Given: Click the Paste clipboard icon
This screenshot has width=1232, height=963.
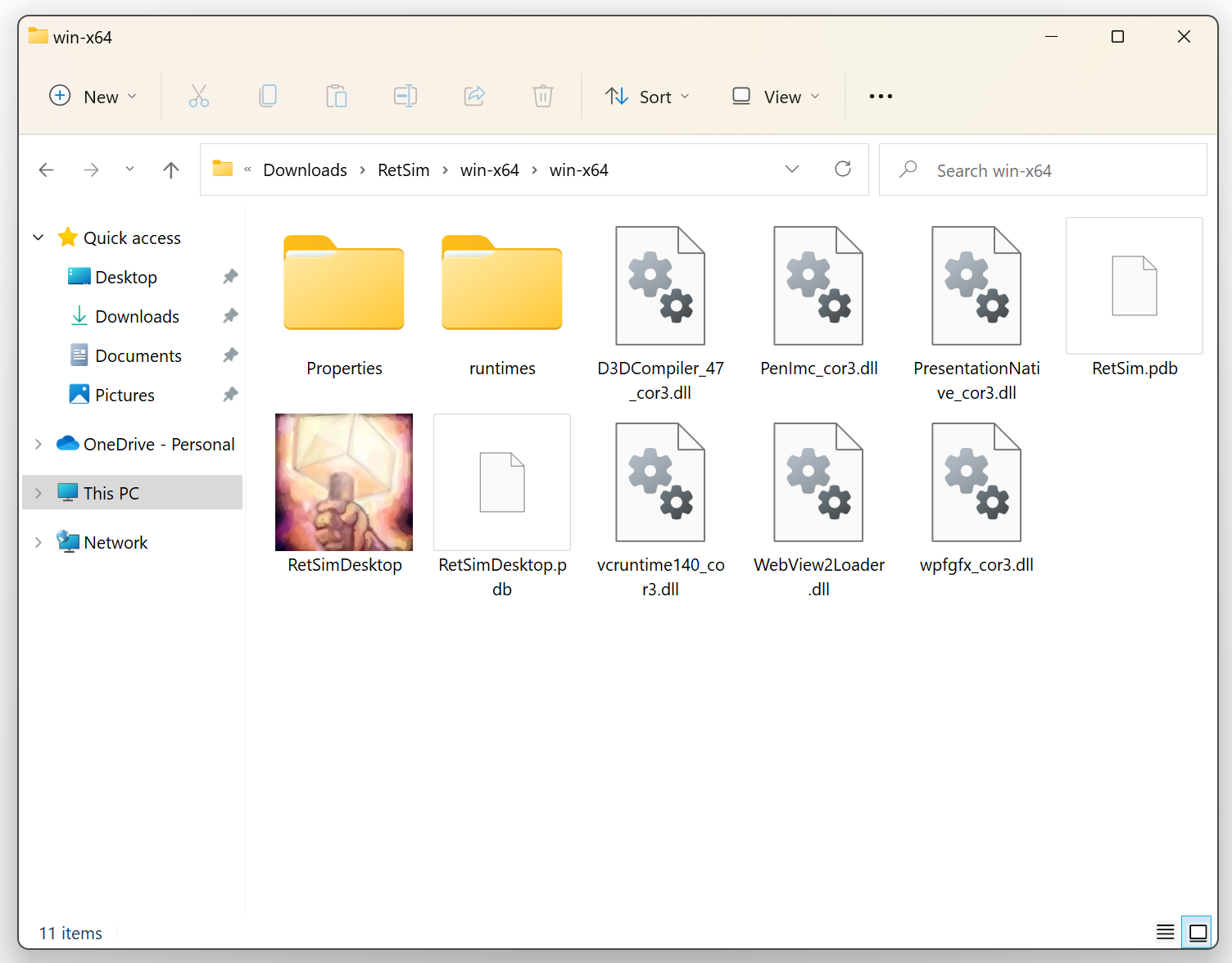Looking at the screenshot, I should pos(337,96).
